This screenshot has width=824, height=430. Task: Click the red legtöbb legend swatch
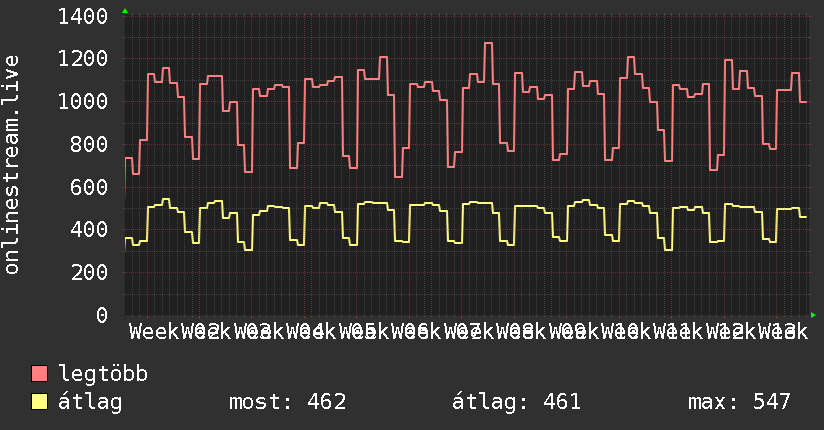(x=39, y=374)
